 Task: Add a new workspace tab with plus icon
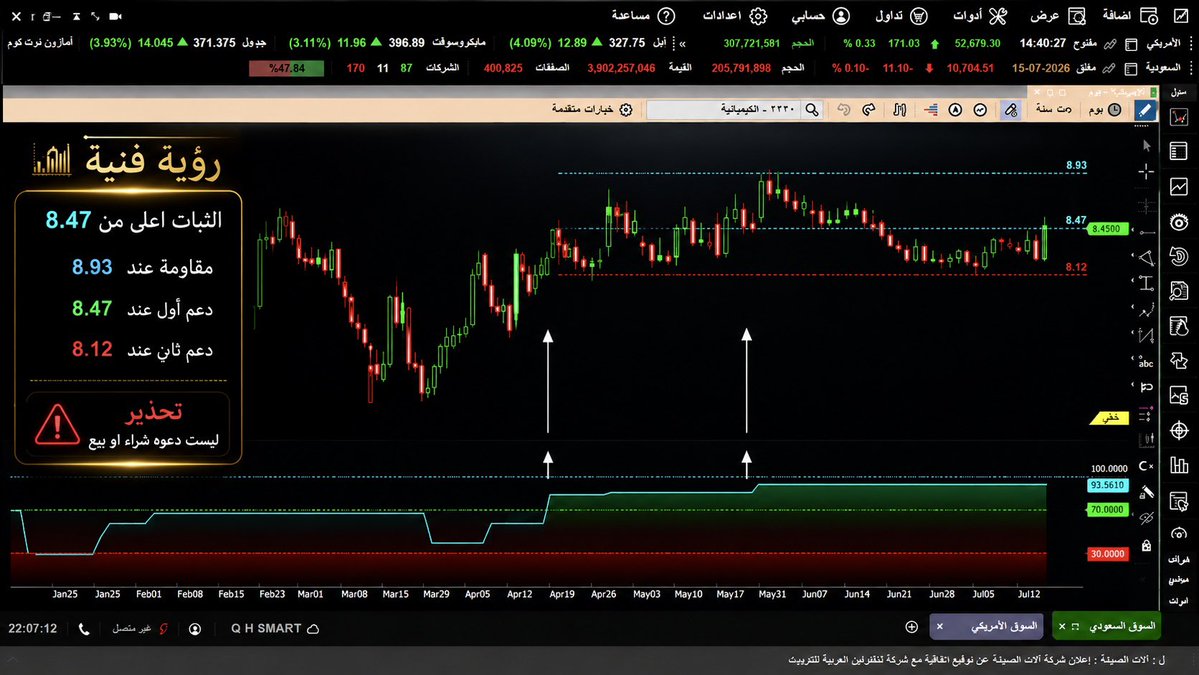[911, 627]
